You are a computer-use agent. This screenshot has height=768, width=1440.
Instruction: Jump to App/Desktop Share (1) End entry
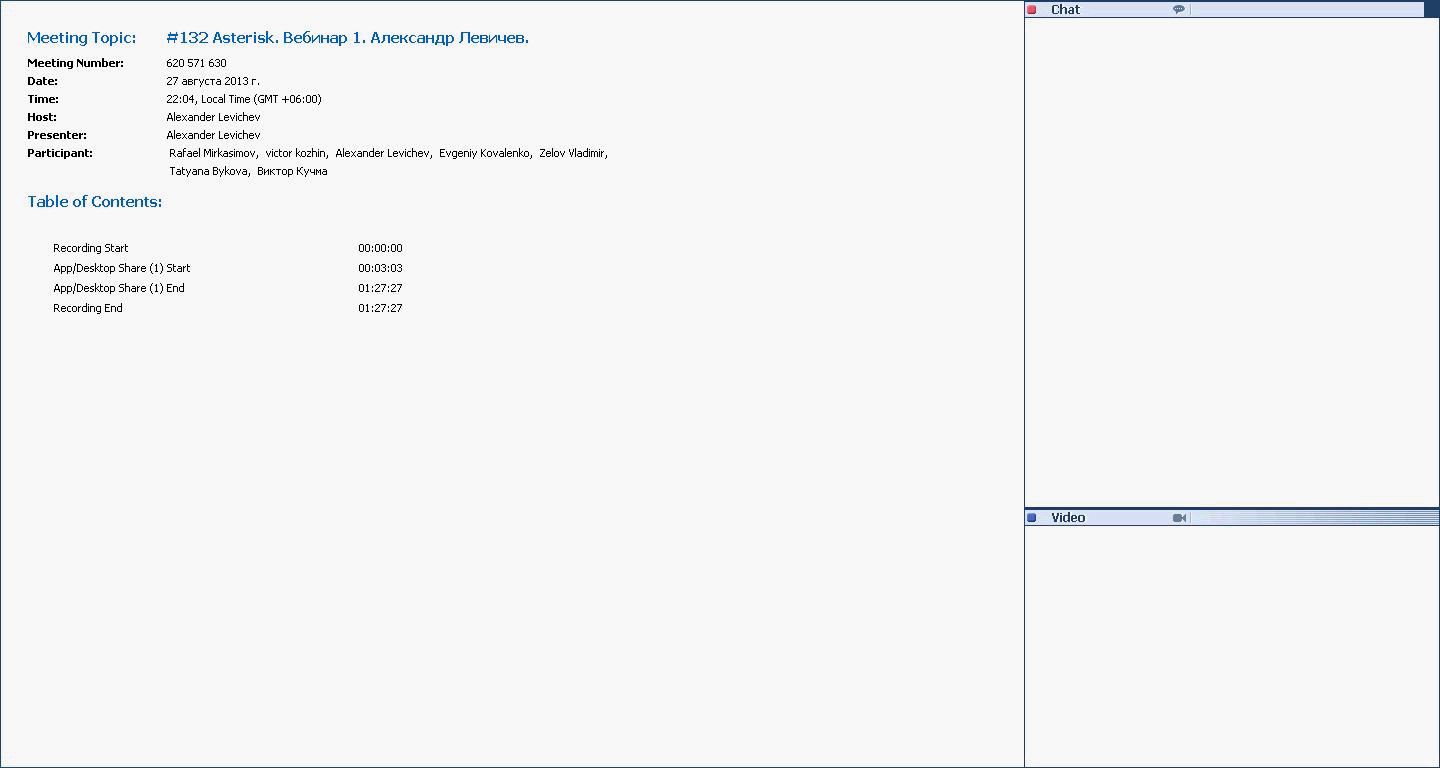pos(119,288)
